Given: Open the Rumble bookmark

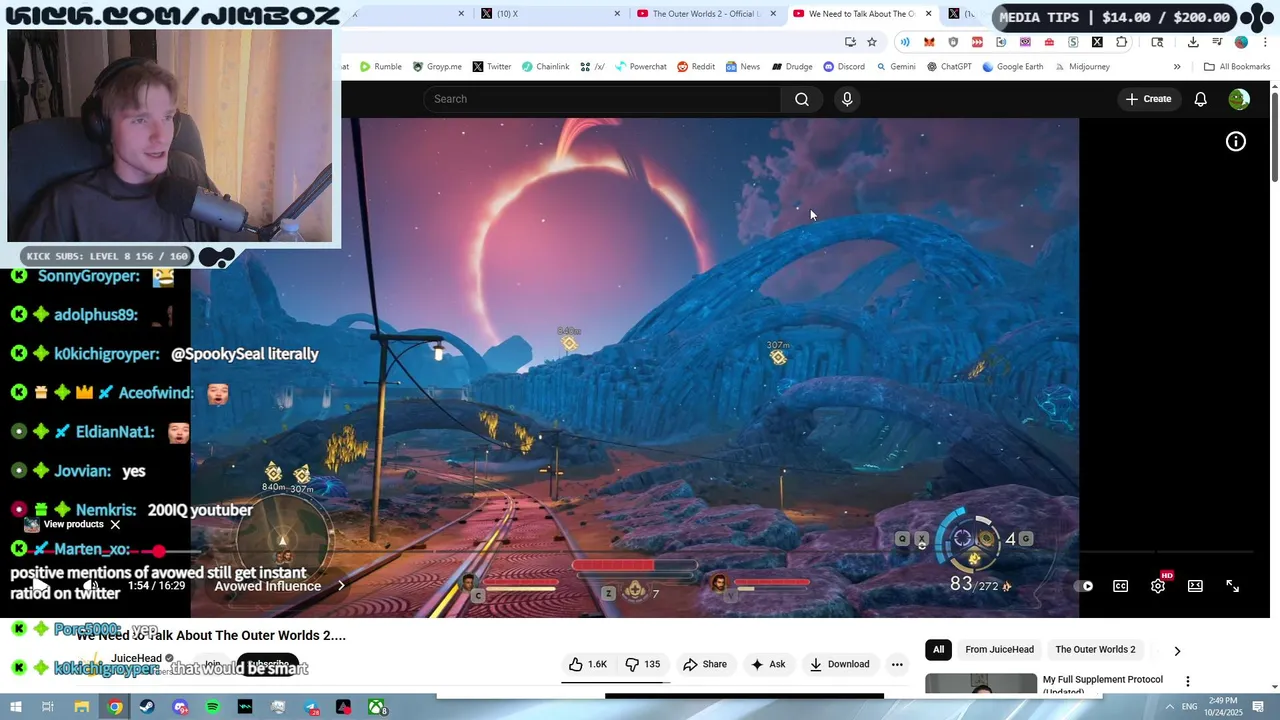Looking at the screenshot, I should pos(380,67).
